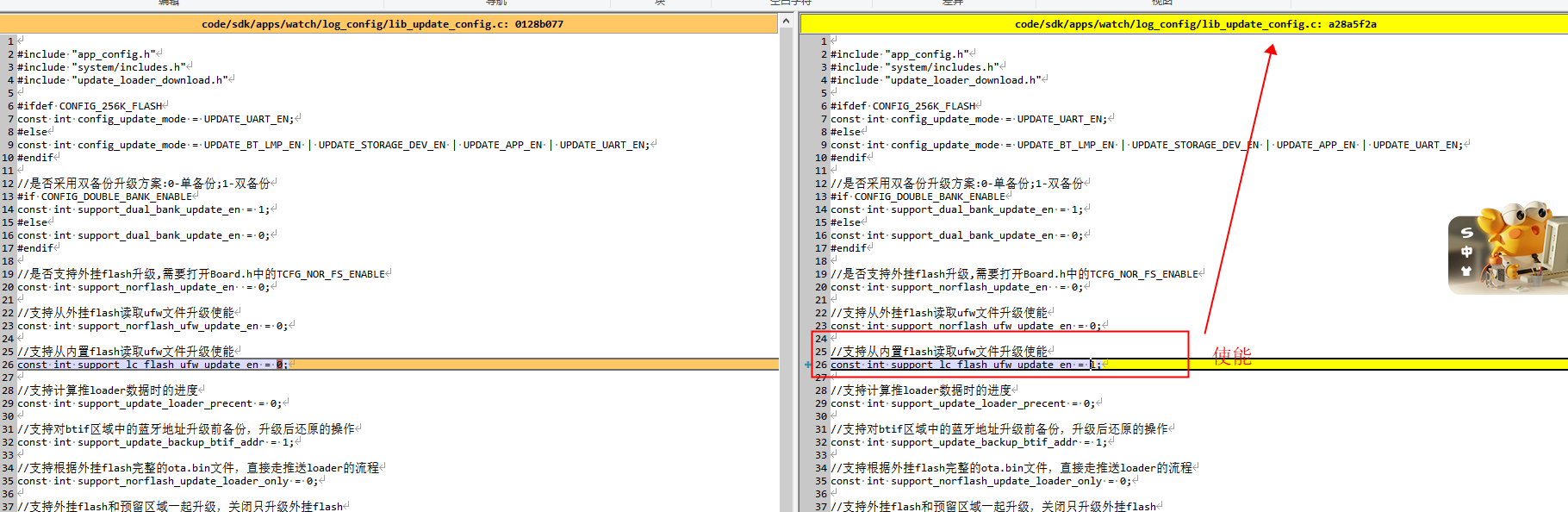Viewport: 1568px width, 512px height.
Task: Click line 19 TCFG_NOR_FS_ENABLE comment in right pane
Action: (x=1014, y=274)
